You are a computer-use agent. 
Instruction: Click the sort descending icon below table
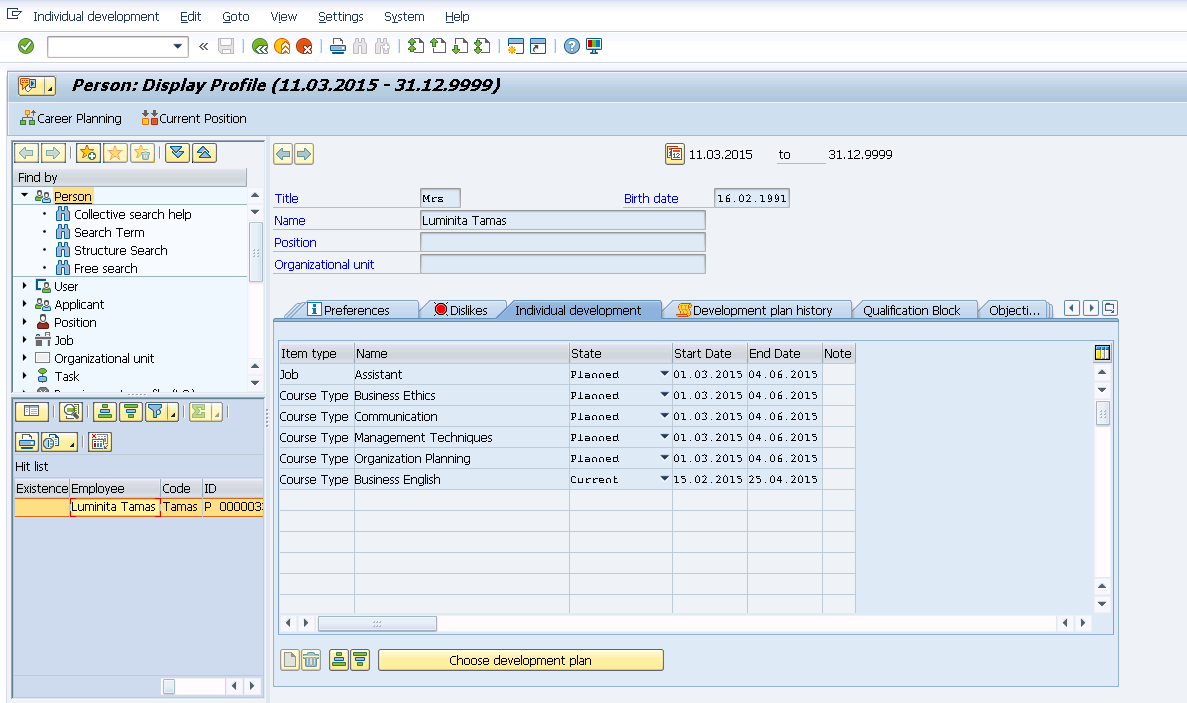360,660
